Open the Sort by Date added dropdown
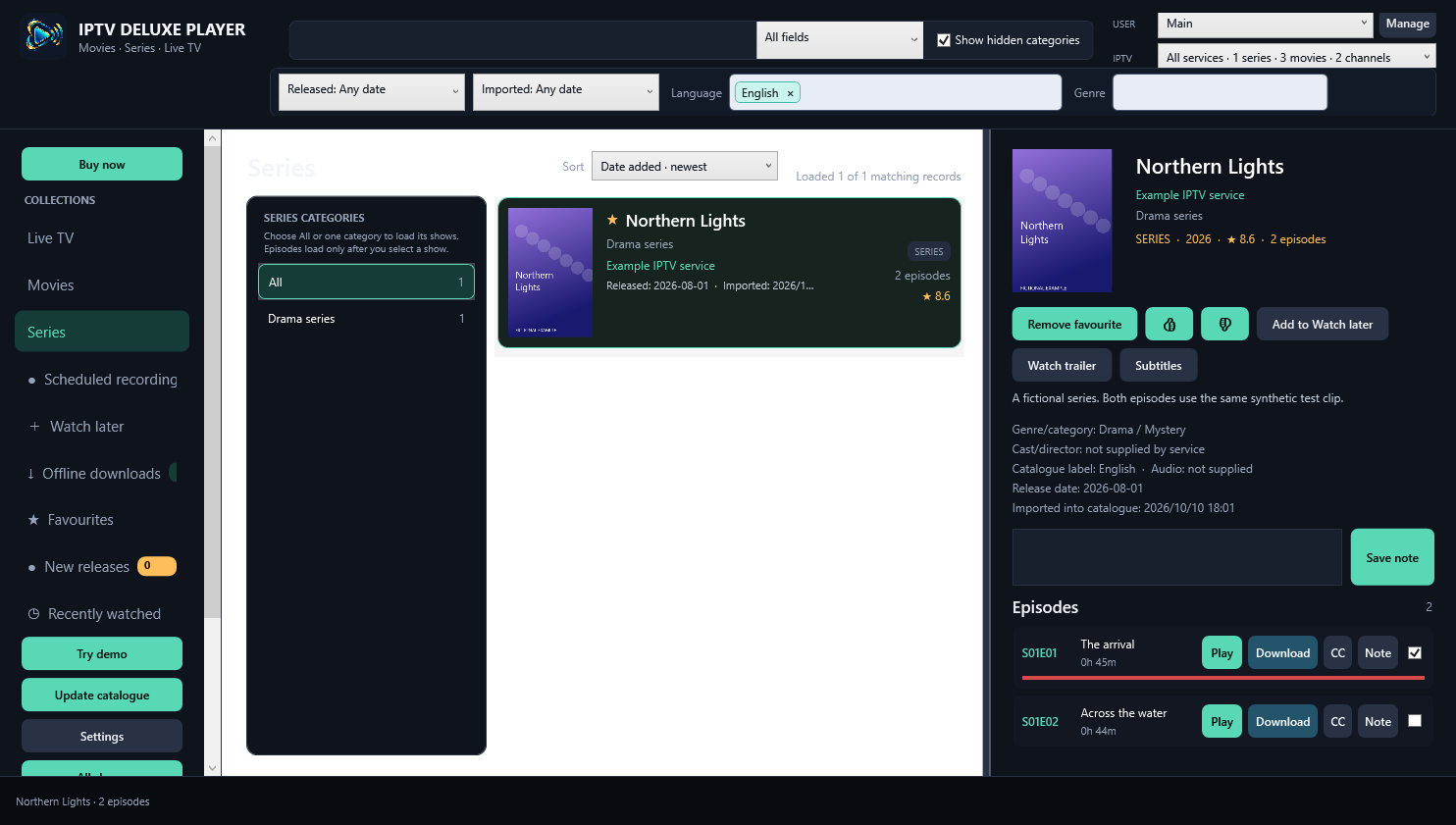The image size is (1456, 825). [x=685, y=166]
